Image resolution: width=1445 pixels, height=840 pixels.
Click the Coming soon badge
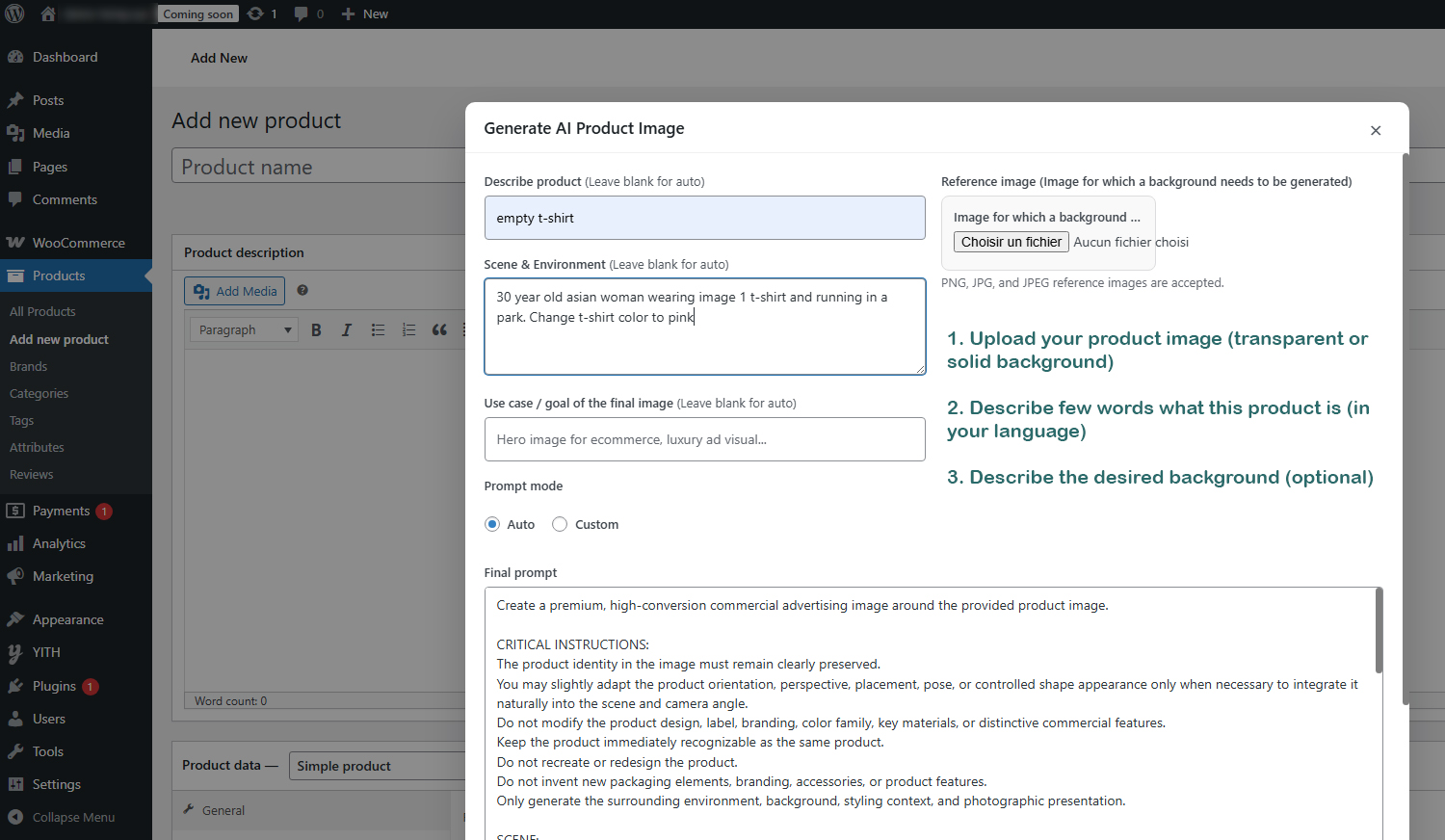click(x=198, y=13)
